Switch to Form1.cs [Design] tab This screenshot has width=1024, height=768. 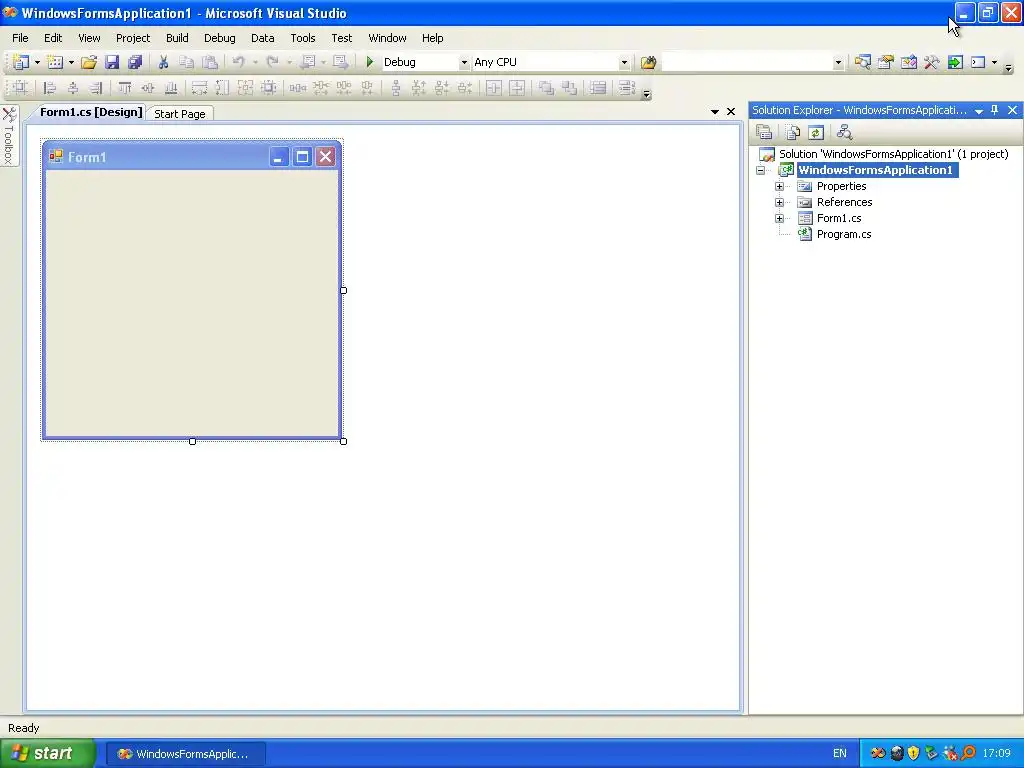point(91,112)
